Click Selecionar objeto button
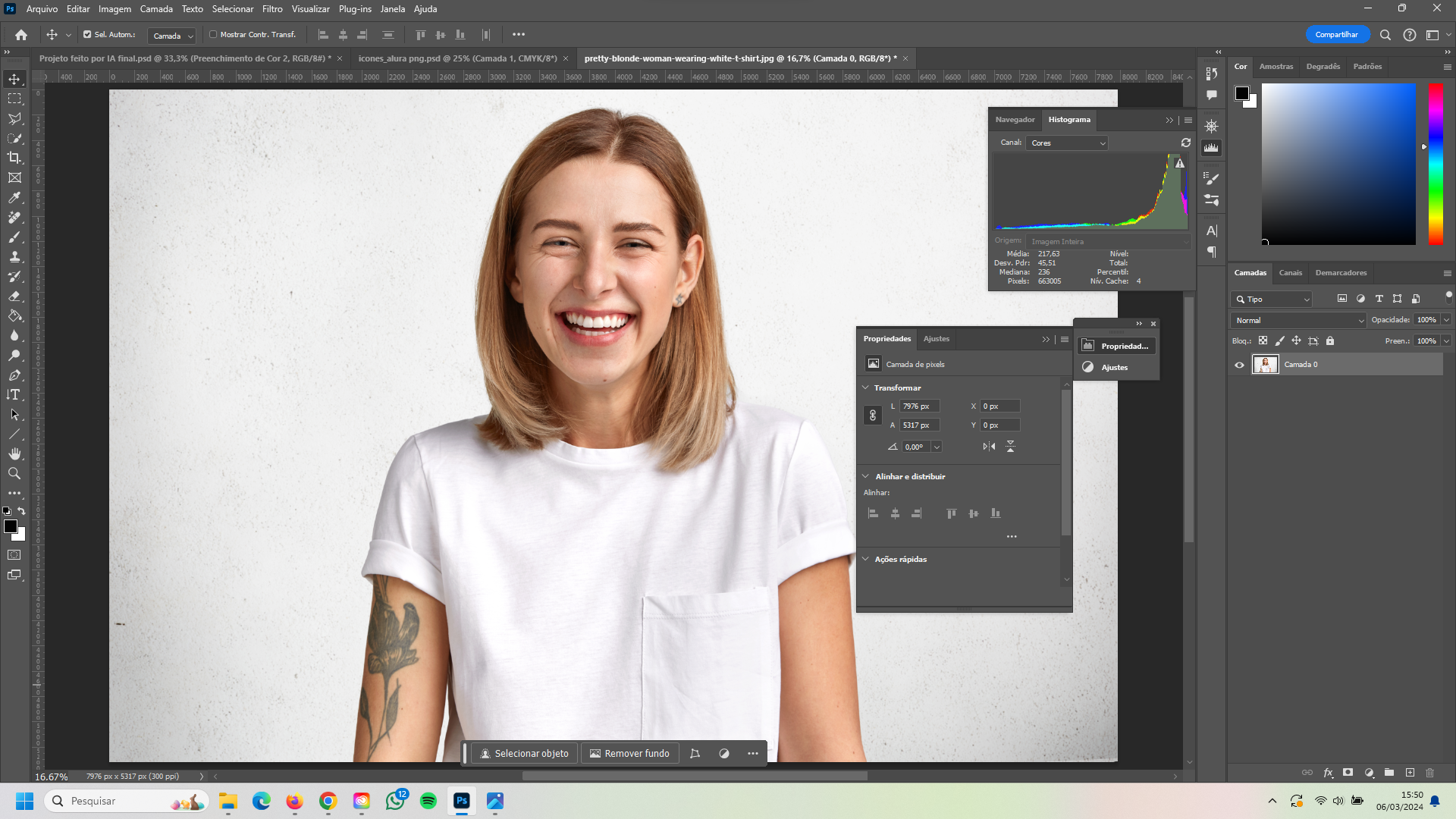The height and width of the screenshot is (819, 1456). click(524, 753)
